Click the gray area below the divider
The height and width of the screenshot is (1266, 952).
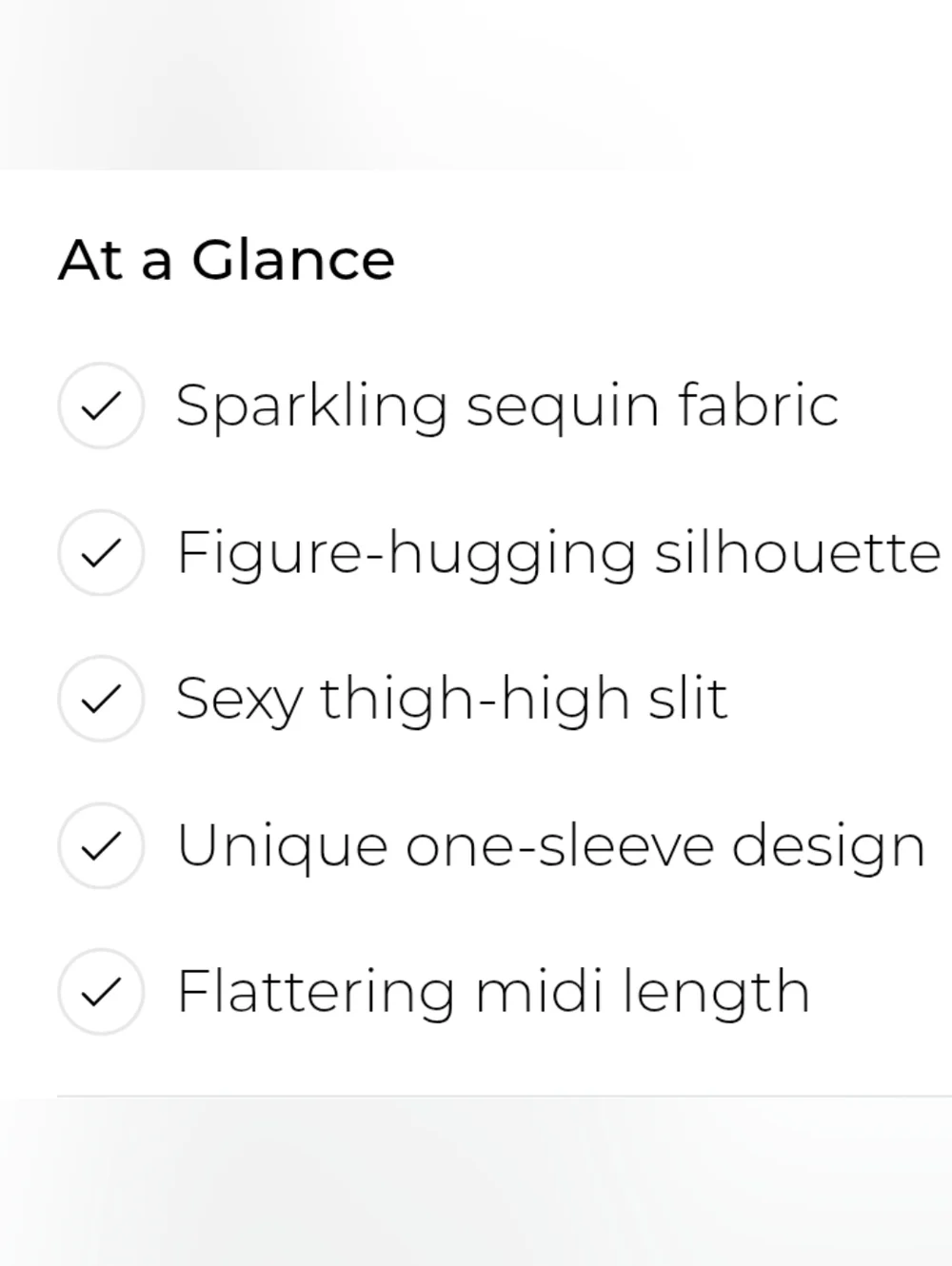[x=476, y=1180]
